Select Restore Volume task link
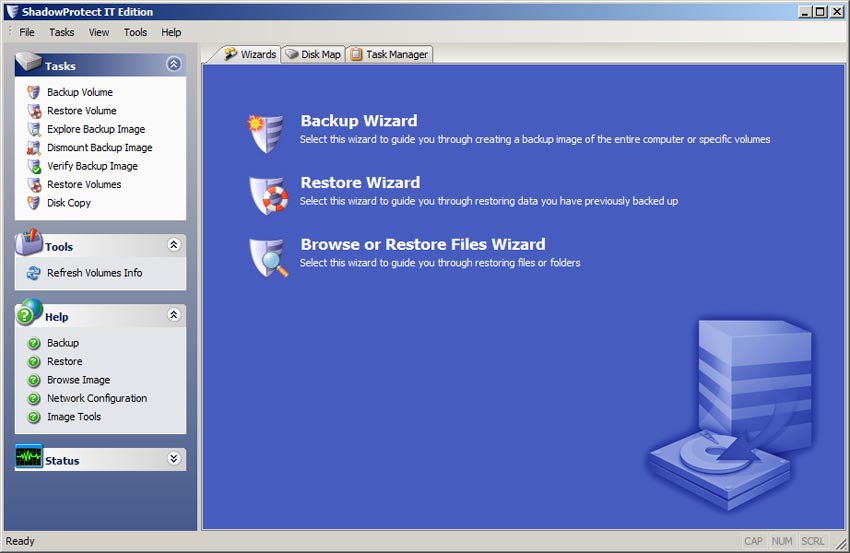 pyautogui.click(x=82, y=111)
